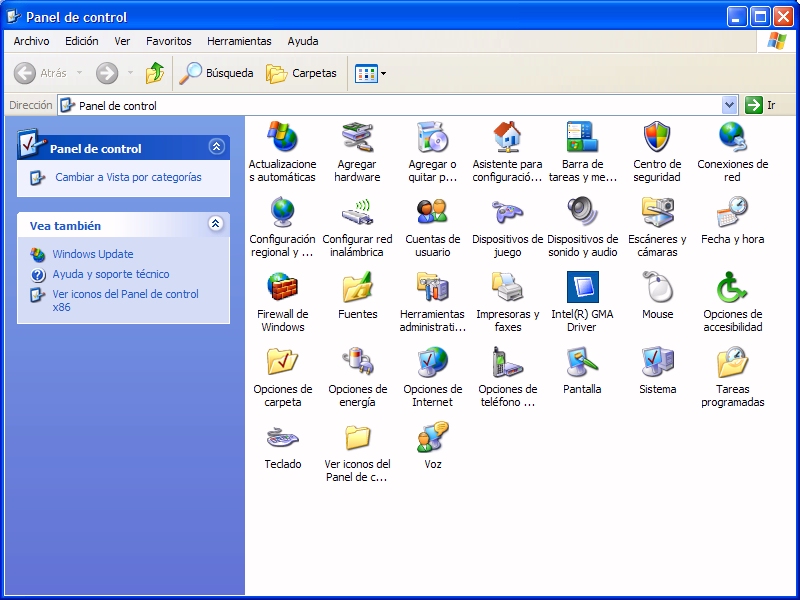Expand the forward history dropdown arrow
800x600 pixels.
point(131,73)
